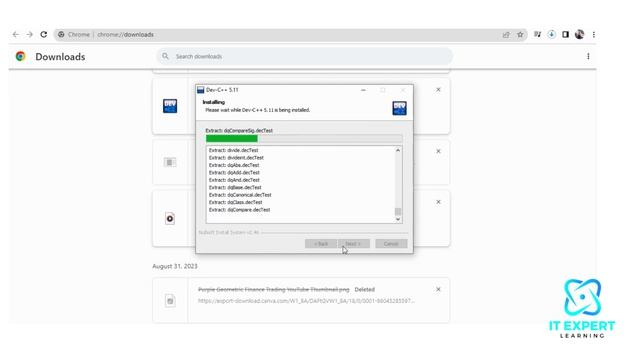The height and width of the screenshot is (360, 640).
Task: Click the deleted Purple Geometric file name
Action: click(274, 289)
